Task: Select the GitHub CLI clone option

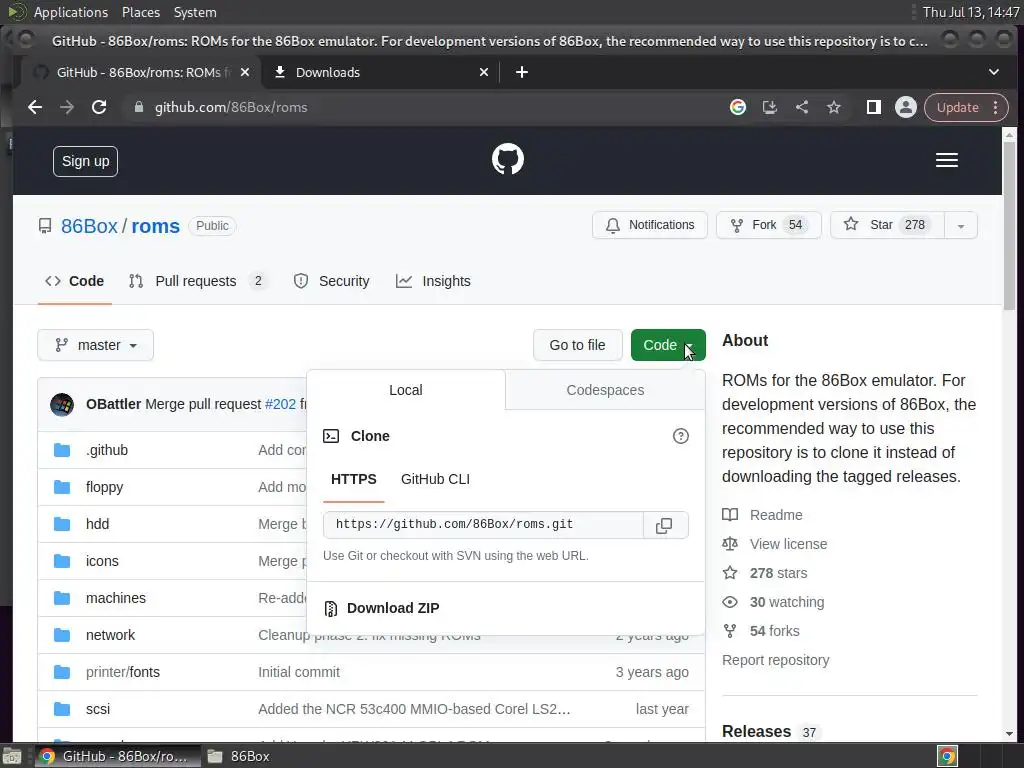Action: [435, 479]
